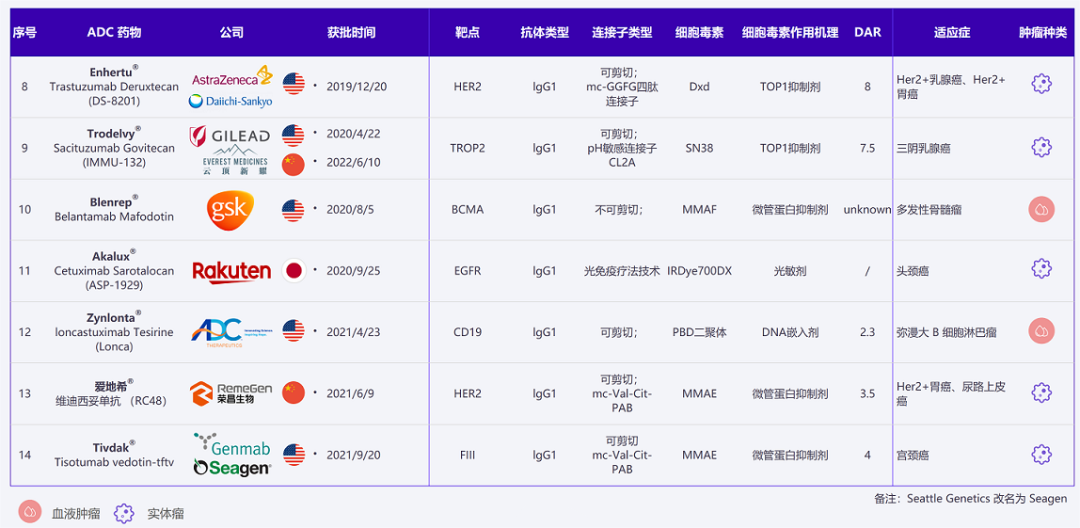Click the US flag in the Blenrep row
Viewport: 1080px width, 528px height.
click(x=293, y=210)
